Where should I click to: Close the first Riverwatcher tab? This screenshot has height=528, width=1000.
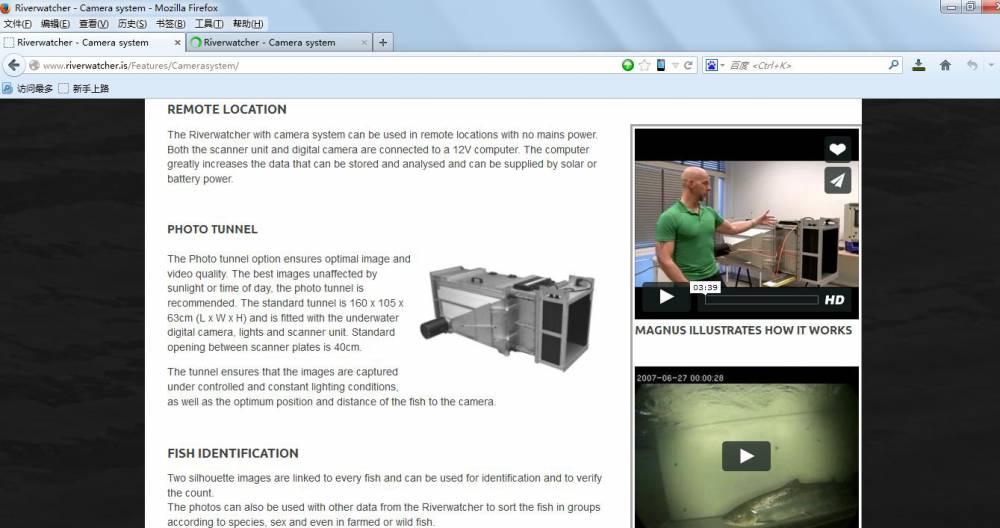(x=177, y=43)
